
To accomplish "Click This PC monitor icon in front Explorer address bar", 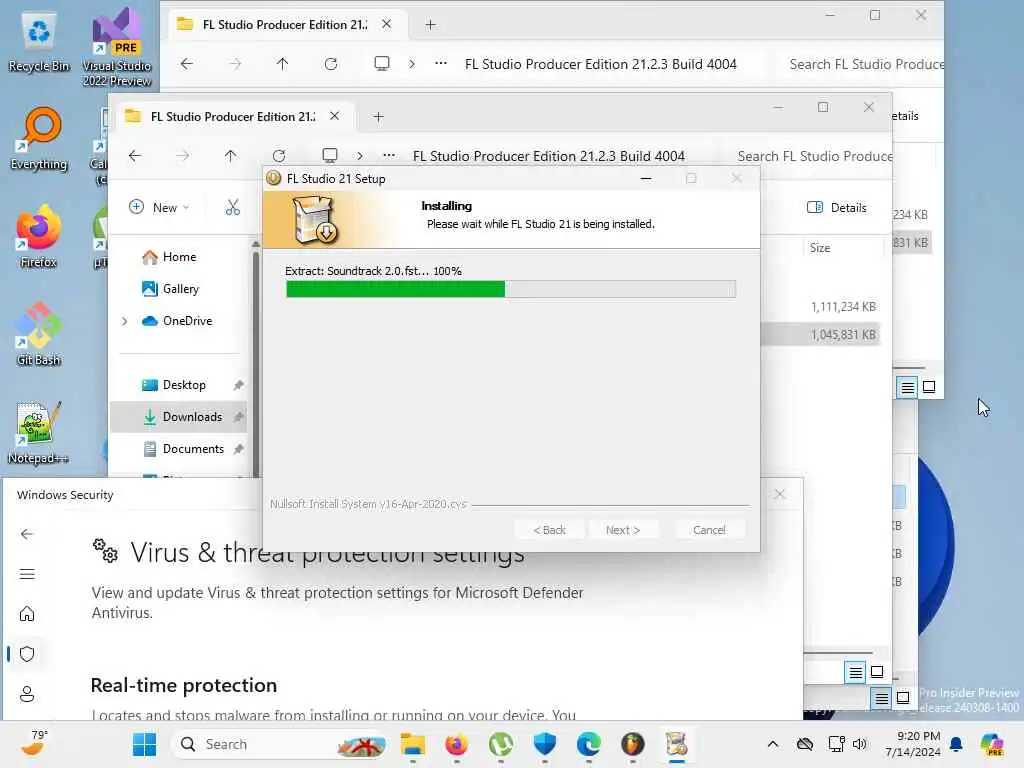I will 330,156.
